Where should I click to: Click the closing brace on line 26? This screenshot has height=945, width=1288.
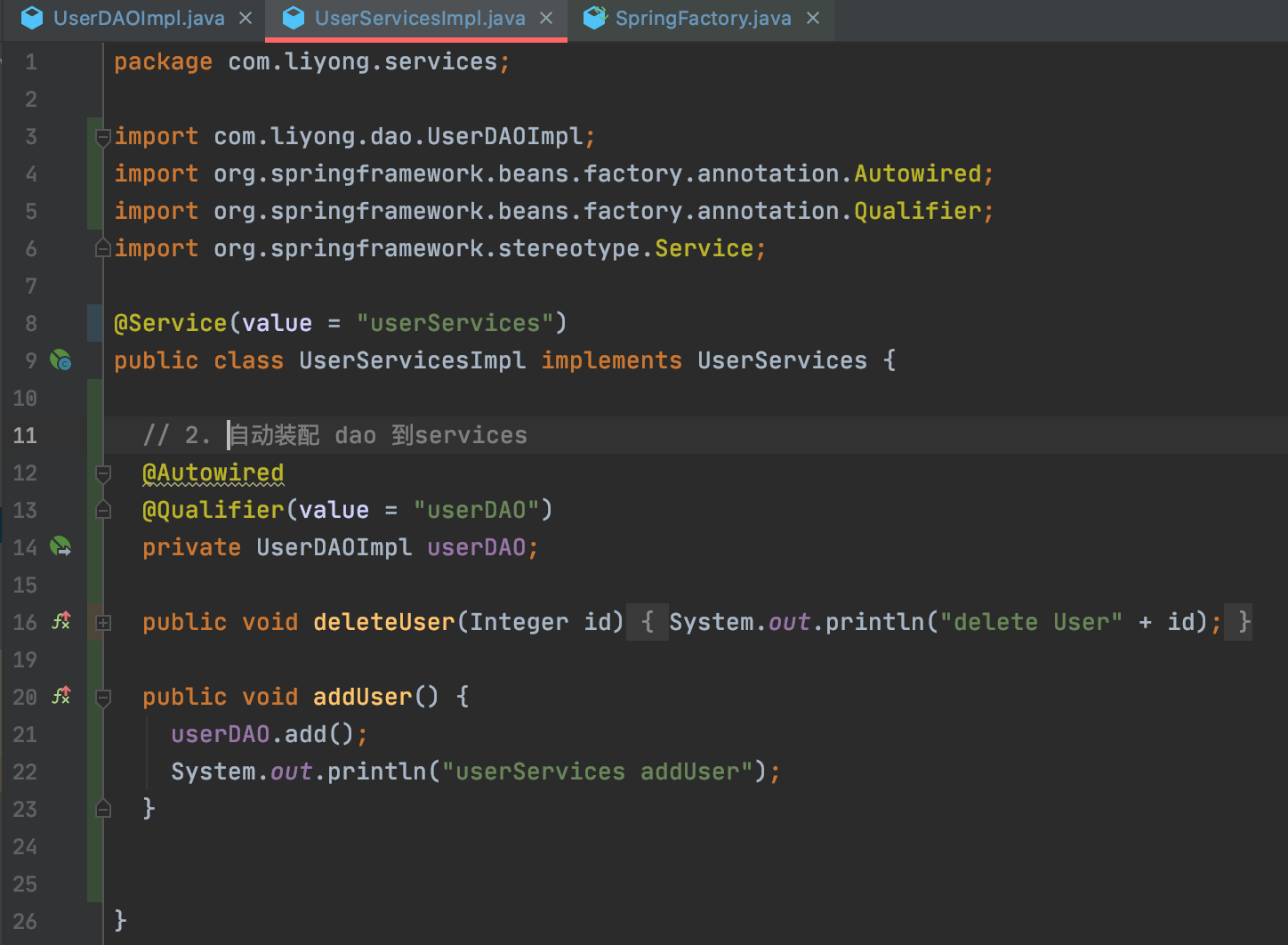pyautogui.click(x=121, y=921)
